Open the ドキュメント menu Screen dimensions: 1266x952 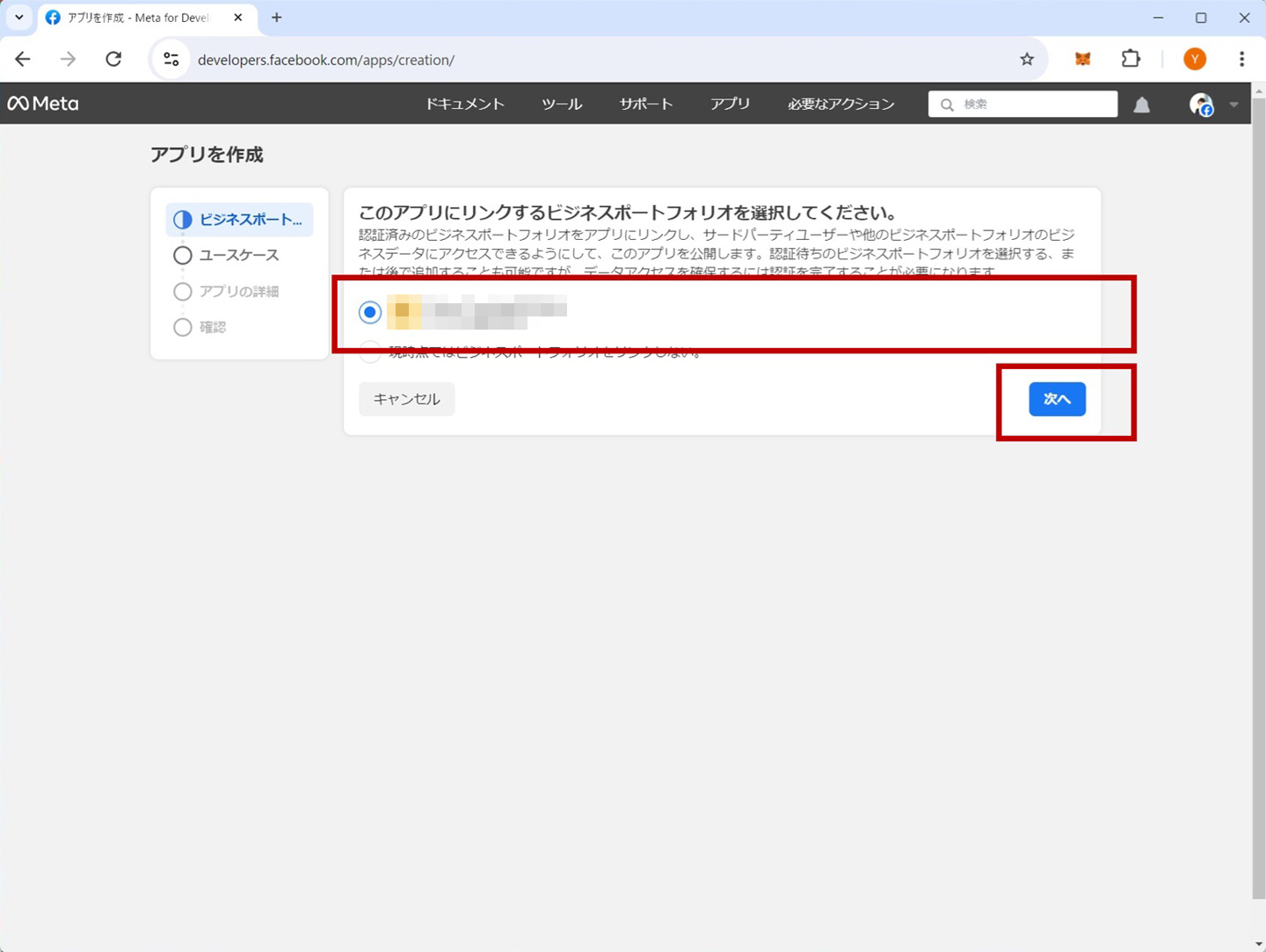coord(464,104)
